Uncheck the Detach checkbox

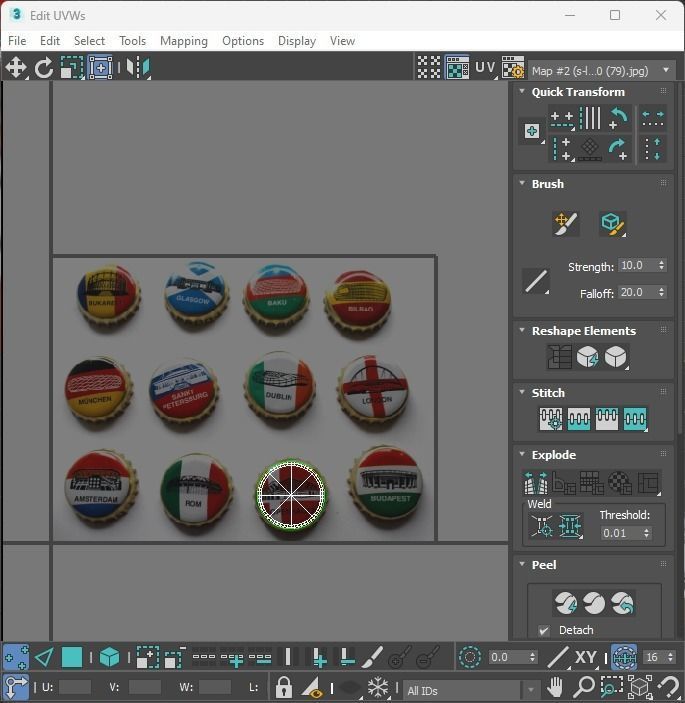tap(543, 630)
